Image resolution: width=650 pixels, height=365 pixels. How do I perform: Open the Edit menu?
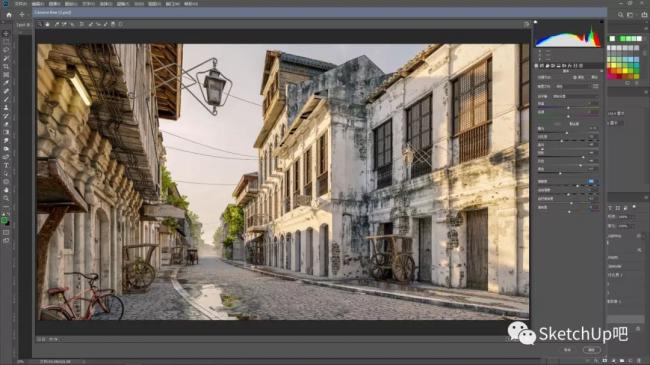(x=37, y=4)
